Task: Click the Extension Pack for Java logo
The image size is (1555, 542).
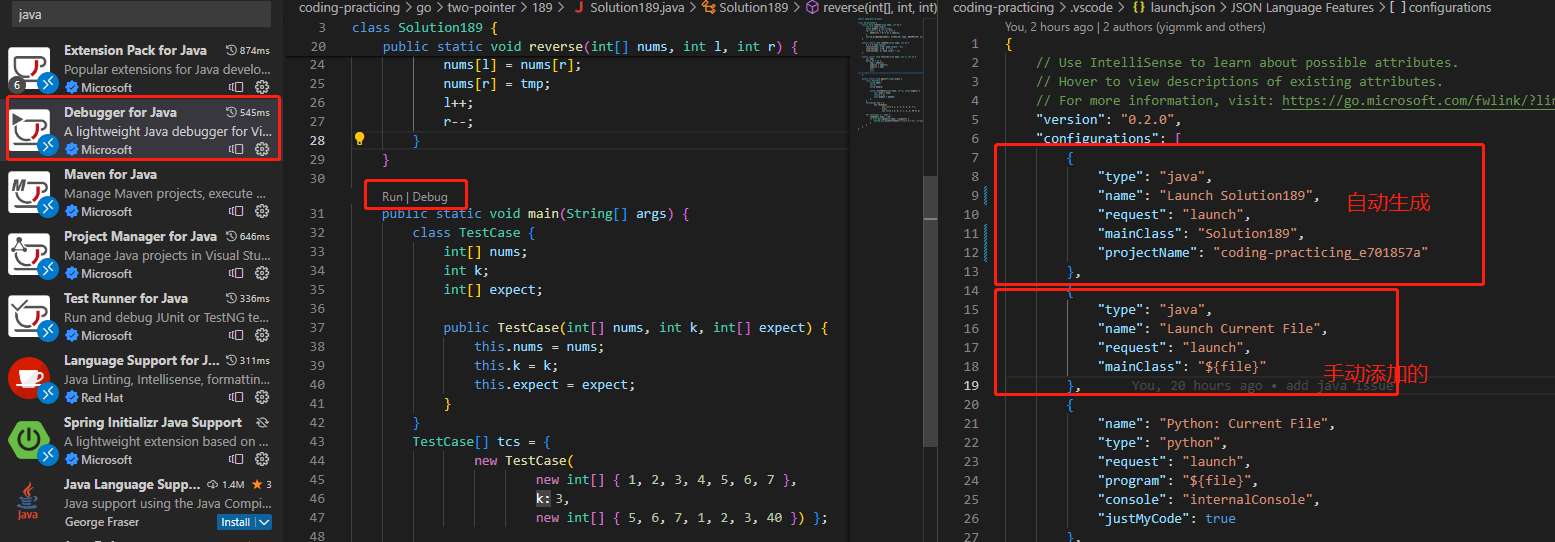Action: (29, 68)
